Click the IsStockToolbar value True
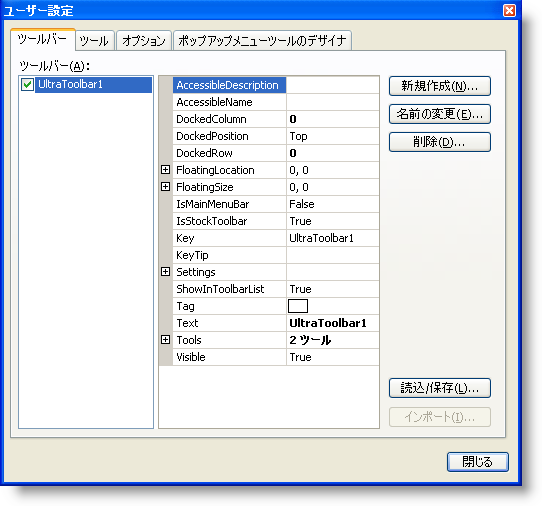This screenshot has height=506, width=542. click(x=333, y=221)
